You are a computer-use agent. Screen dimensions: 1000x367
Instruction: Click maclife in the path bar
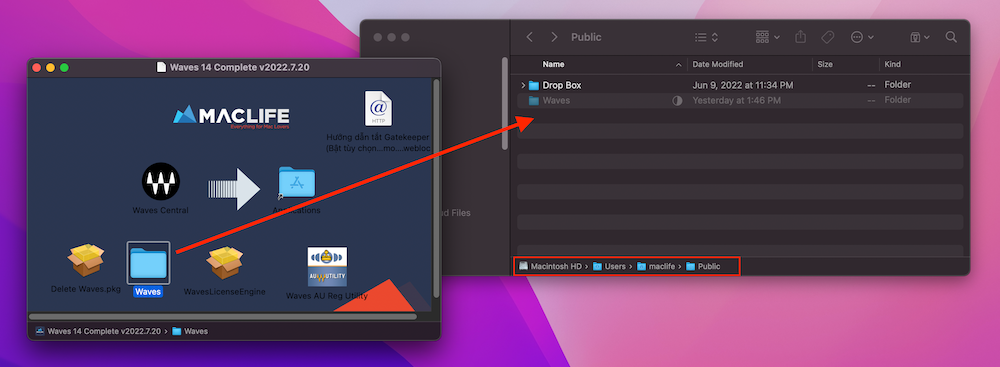pyautogui.click(x=656, y=266)
